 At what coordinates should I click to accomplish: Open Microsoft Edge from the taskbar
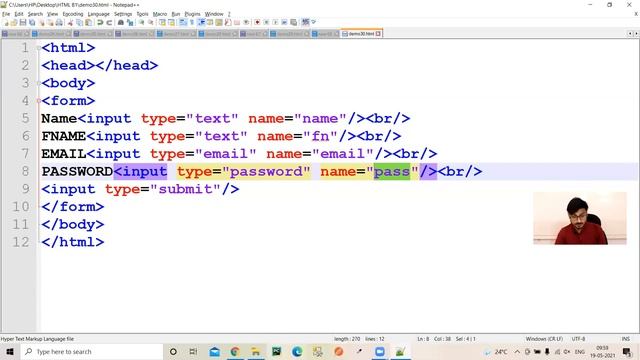click(297, 351)
